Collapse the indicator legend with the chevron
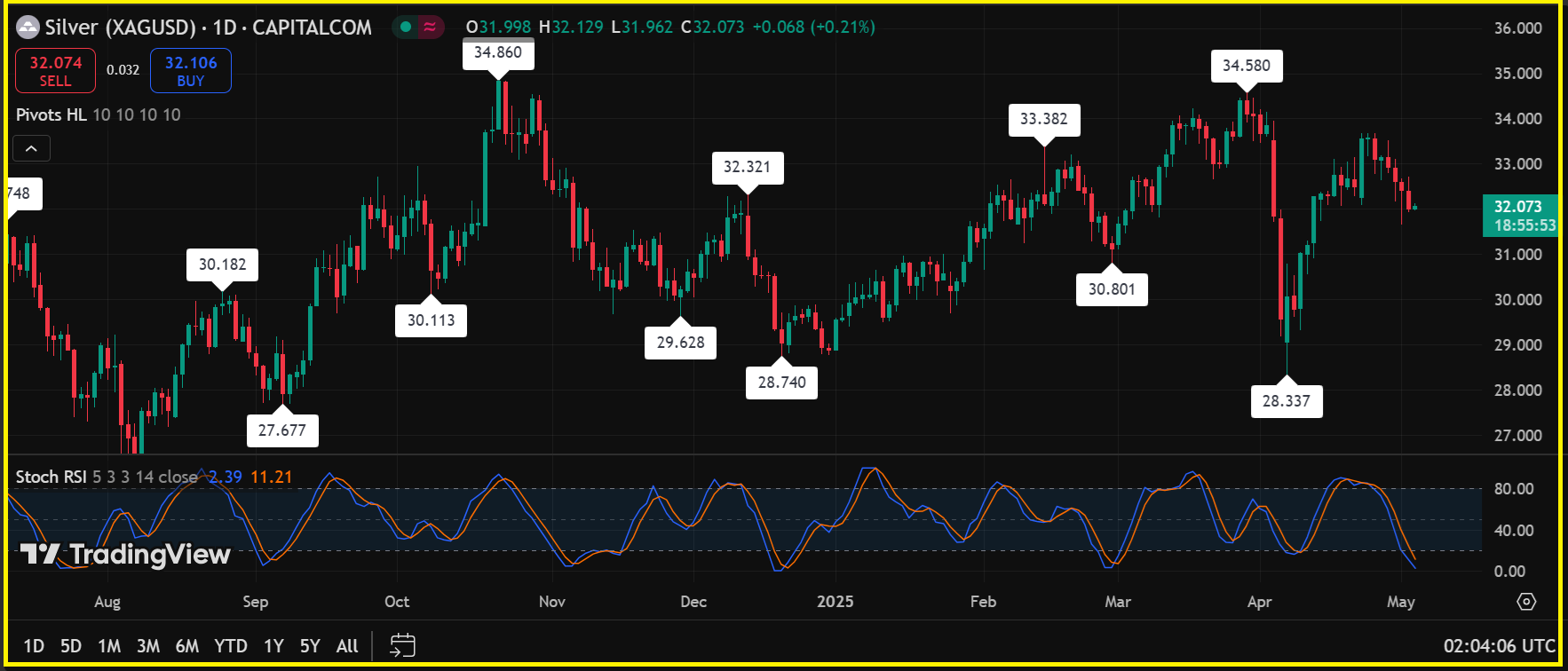The image size is (1568, 671). pyautogui.click(x=31, y=148)
